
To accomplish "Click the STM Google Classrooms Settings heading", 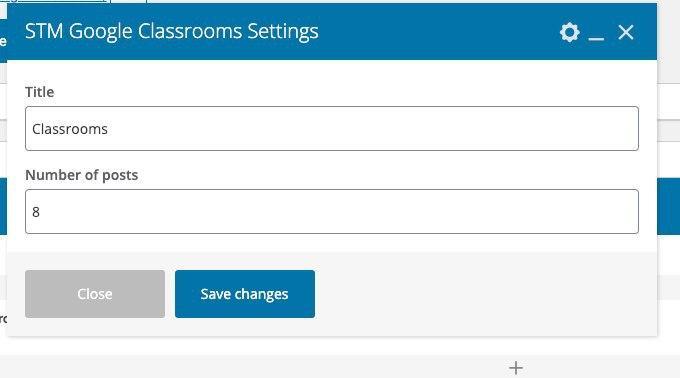I will (x=172, y=32).
